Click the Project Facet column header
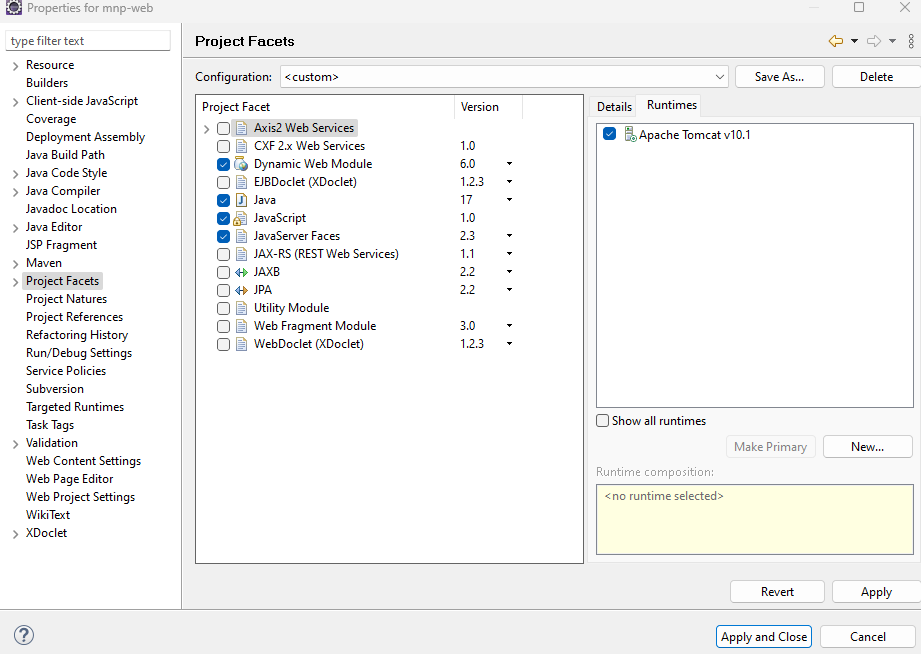Screen dimensions: 921x654 click(325, 107)
